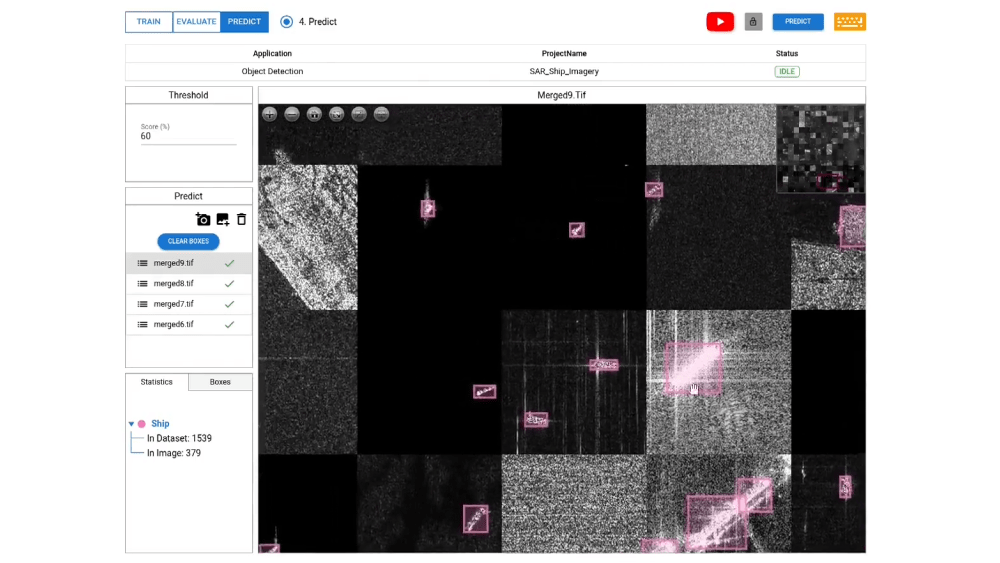
Task: Collapse the Ship class tree arrow
Action: pos(131,424)
